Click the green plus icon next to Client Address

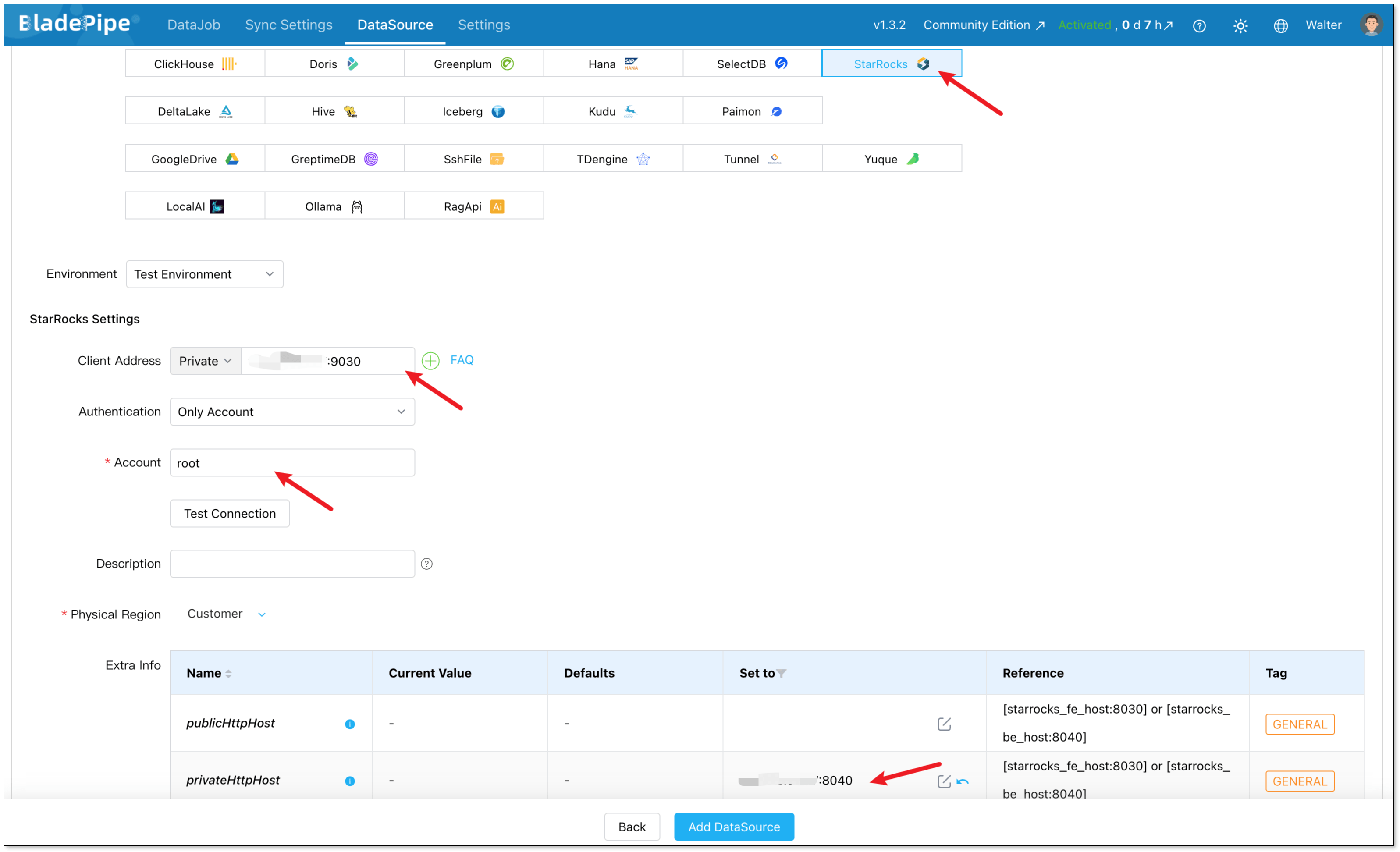[430, 361]
